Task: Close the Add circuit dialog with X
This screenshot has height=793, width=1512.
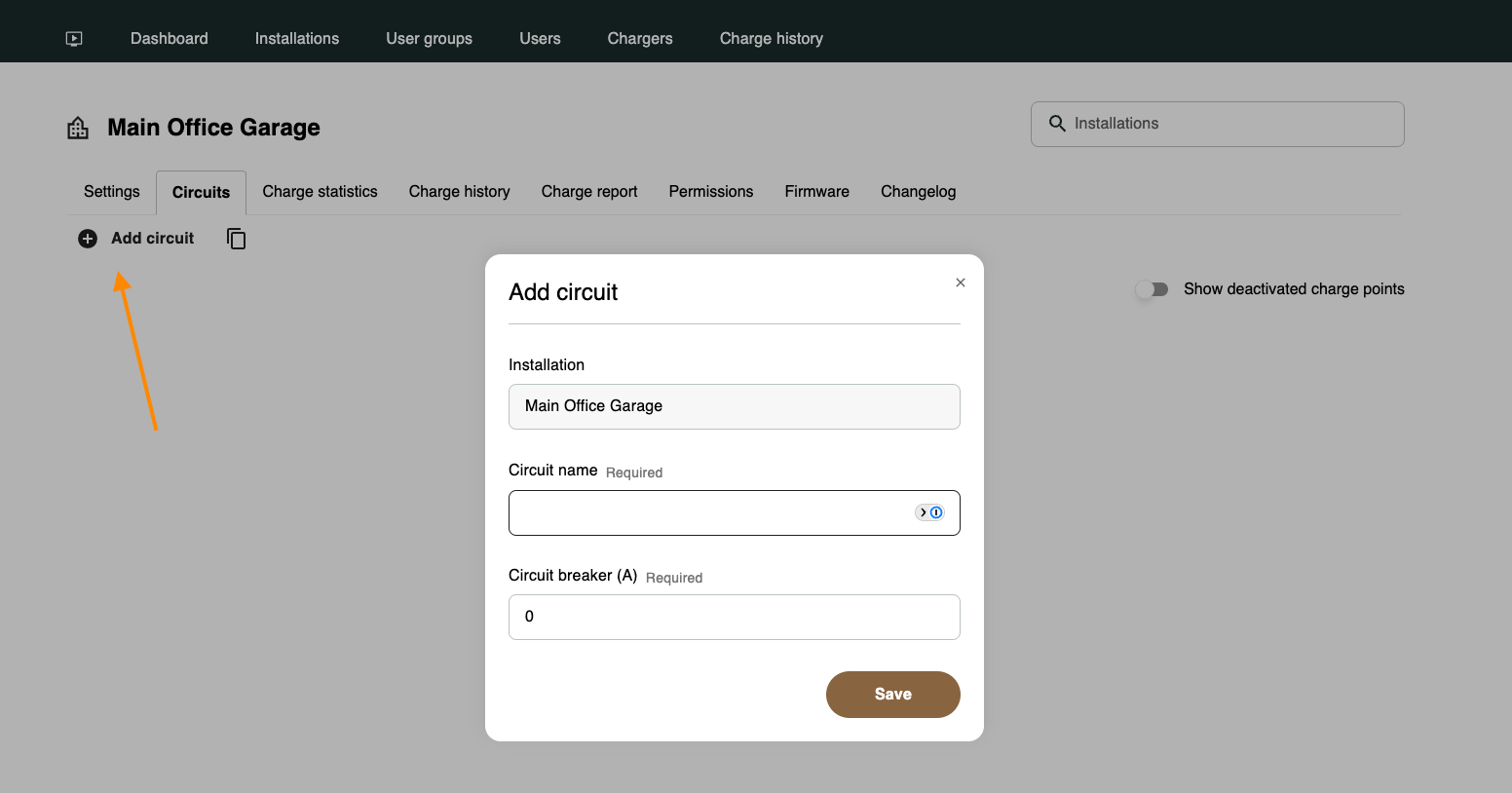Action: pos(961,283)
